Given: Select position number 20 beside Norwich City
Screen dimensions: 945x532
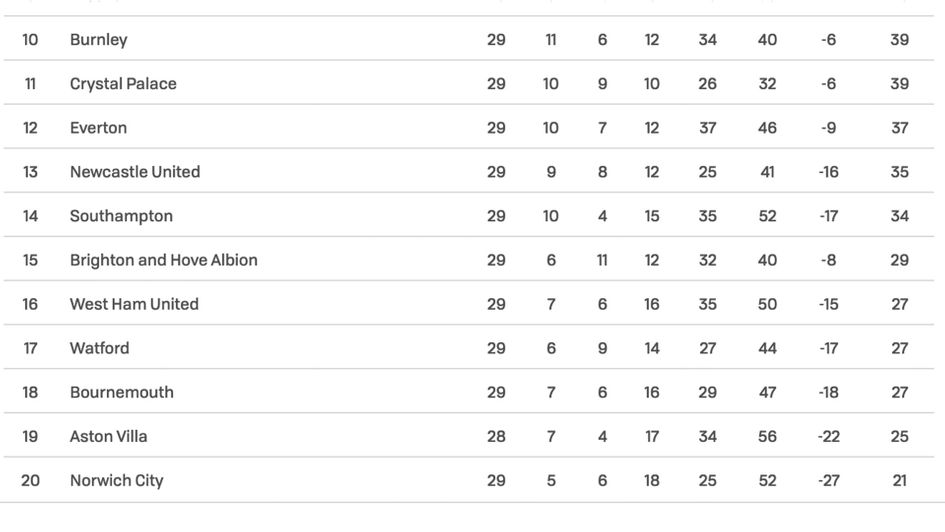Looking at the screenshot, I should tap(30, 480).
